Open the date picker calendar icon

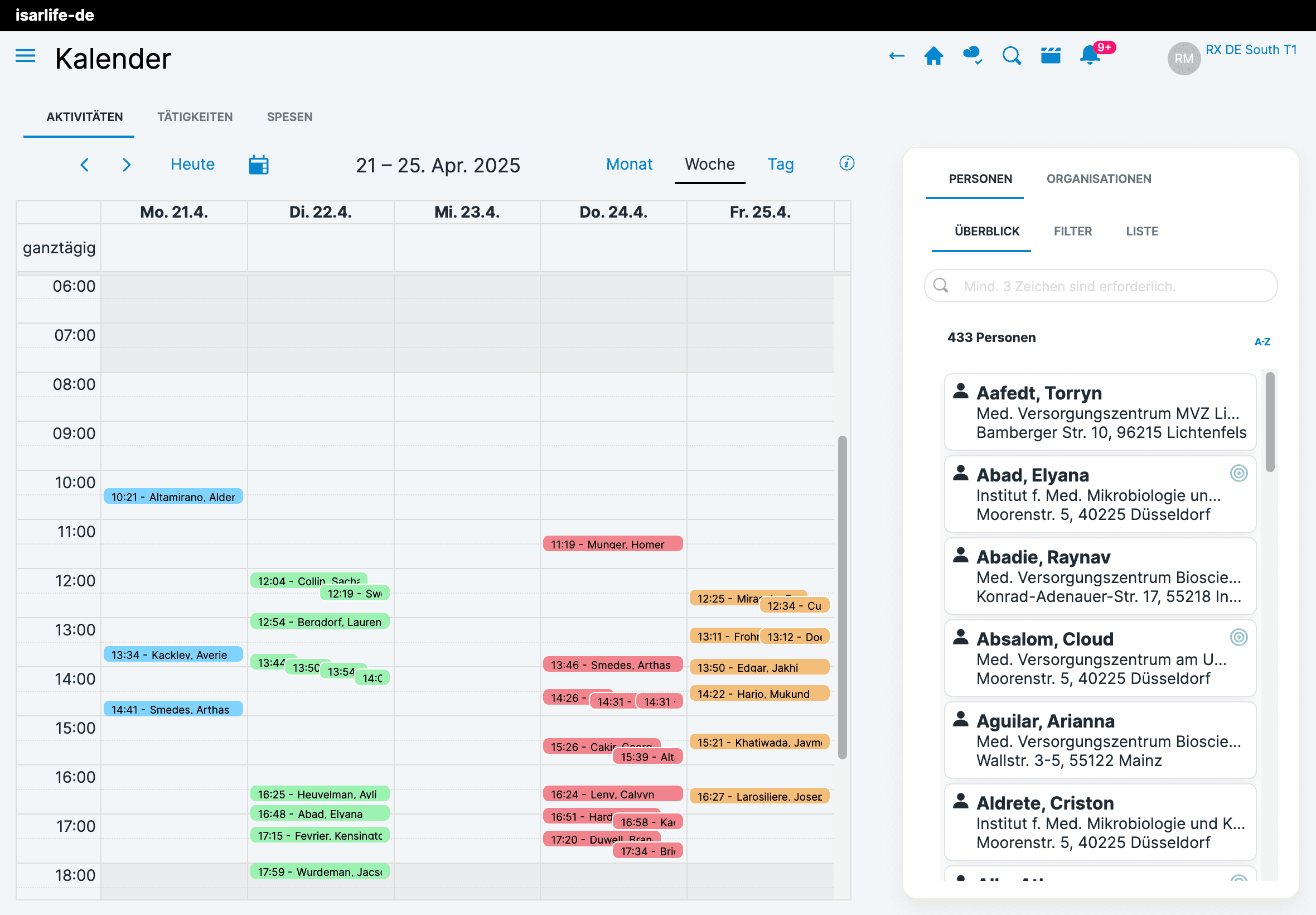(x=258, y=165)
